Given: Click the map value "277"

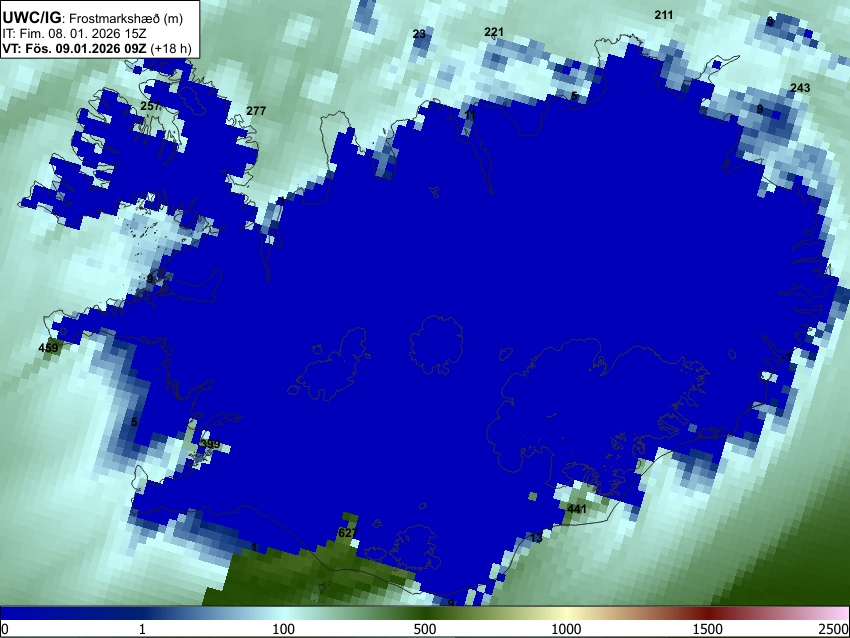Looking at the screenshot, I should pos(256,111).
